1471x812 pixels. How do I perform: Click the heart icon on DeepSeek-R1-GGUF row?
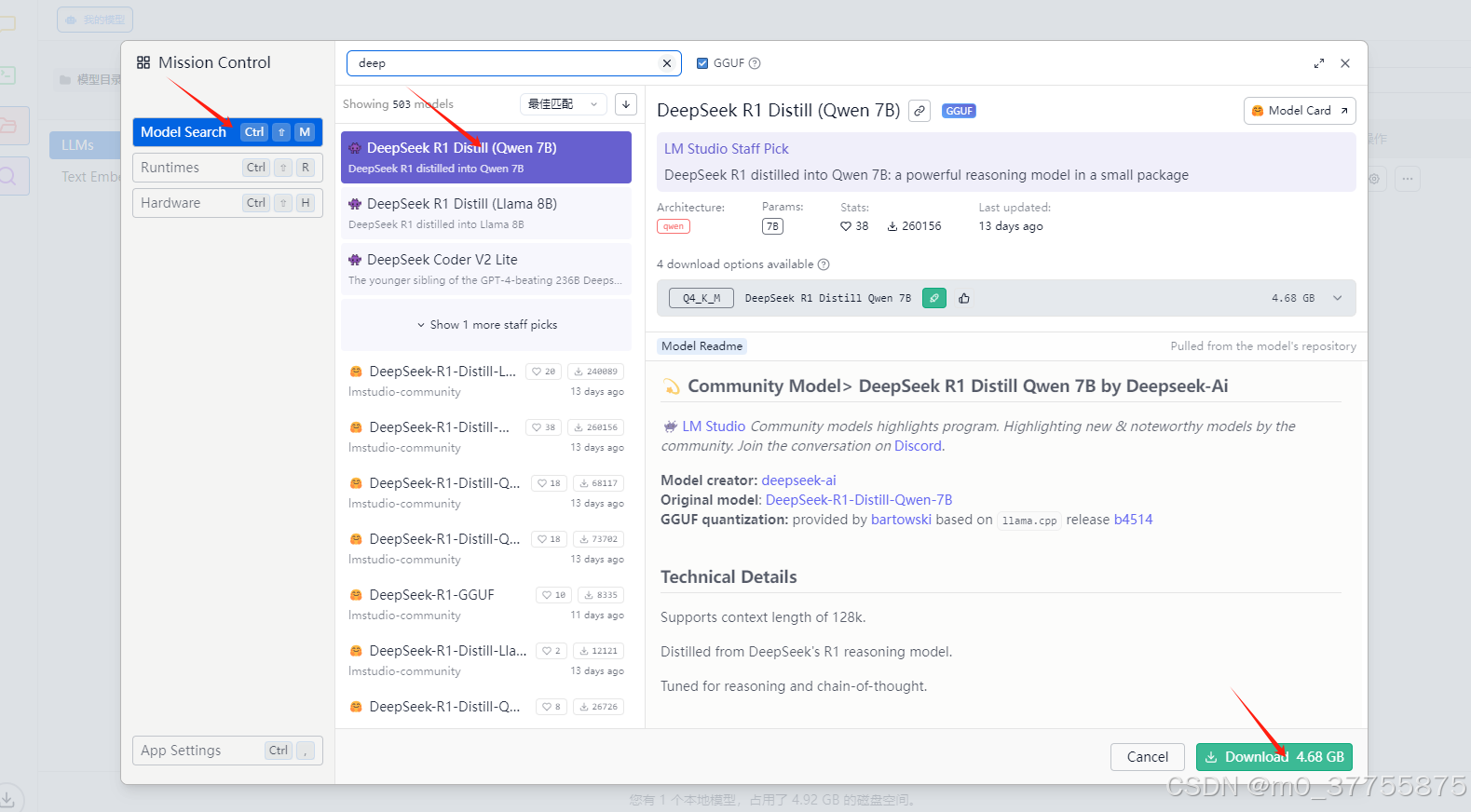tap(549, 595)
